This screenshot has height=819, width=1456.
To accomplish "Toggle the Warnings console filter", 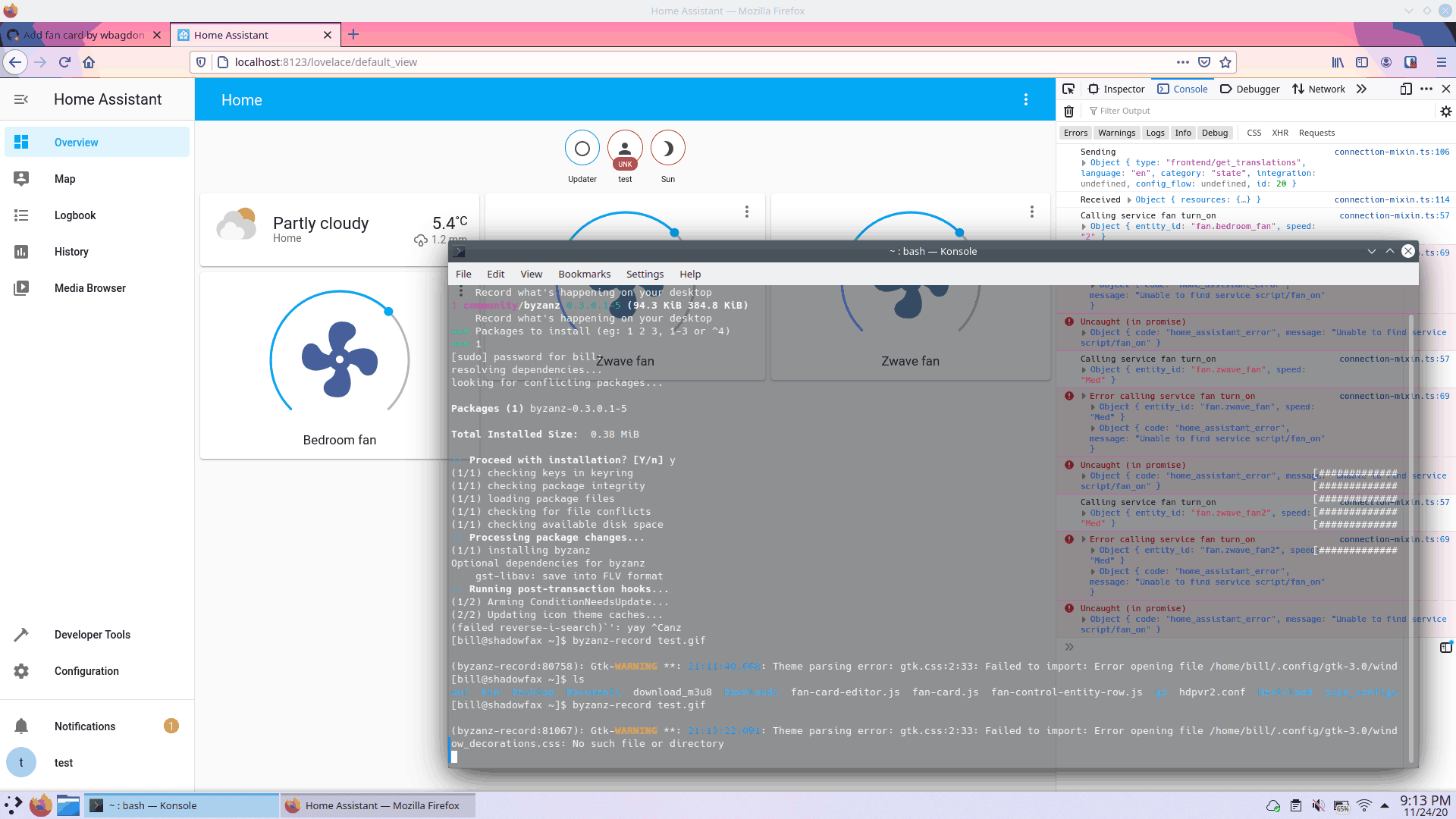I will (x=1116, y=133).
